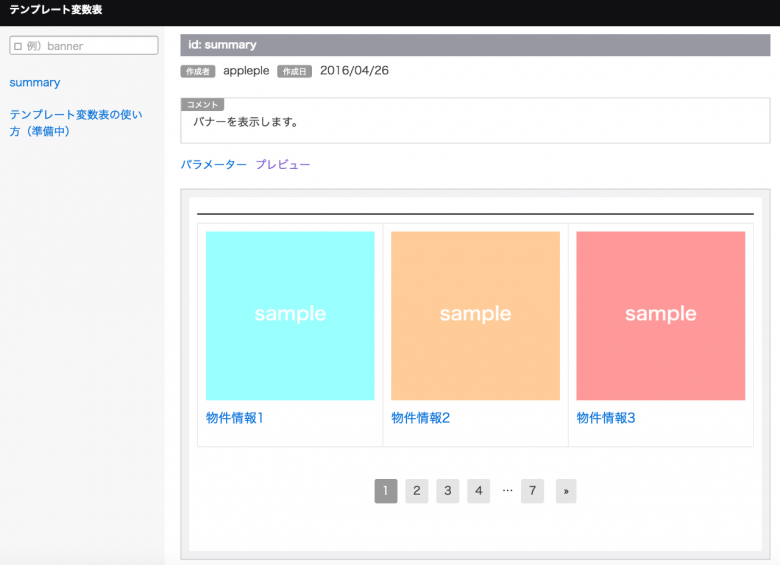Click the 作成者 badge label

198,72
